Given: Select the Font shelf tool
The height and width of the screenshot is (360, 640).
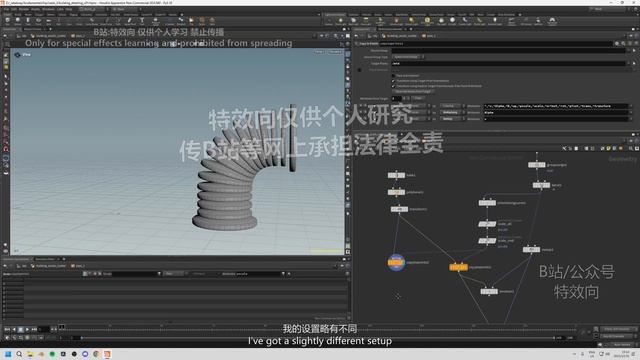Looking at the screenshot, I should point(142,20).
